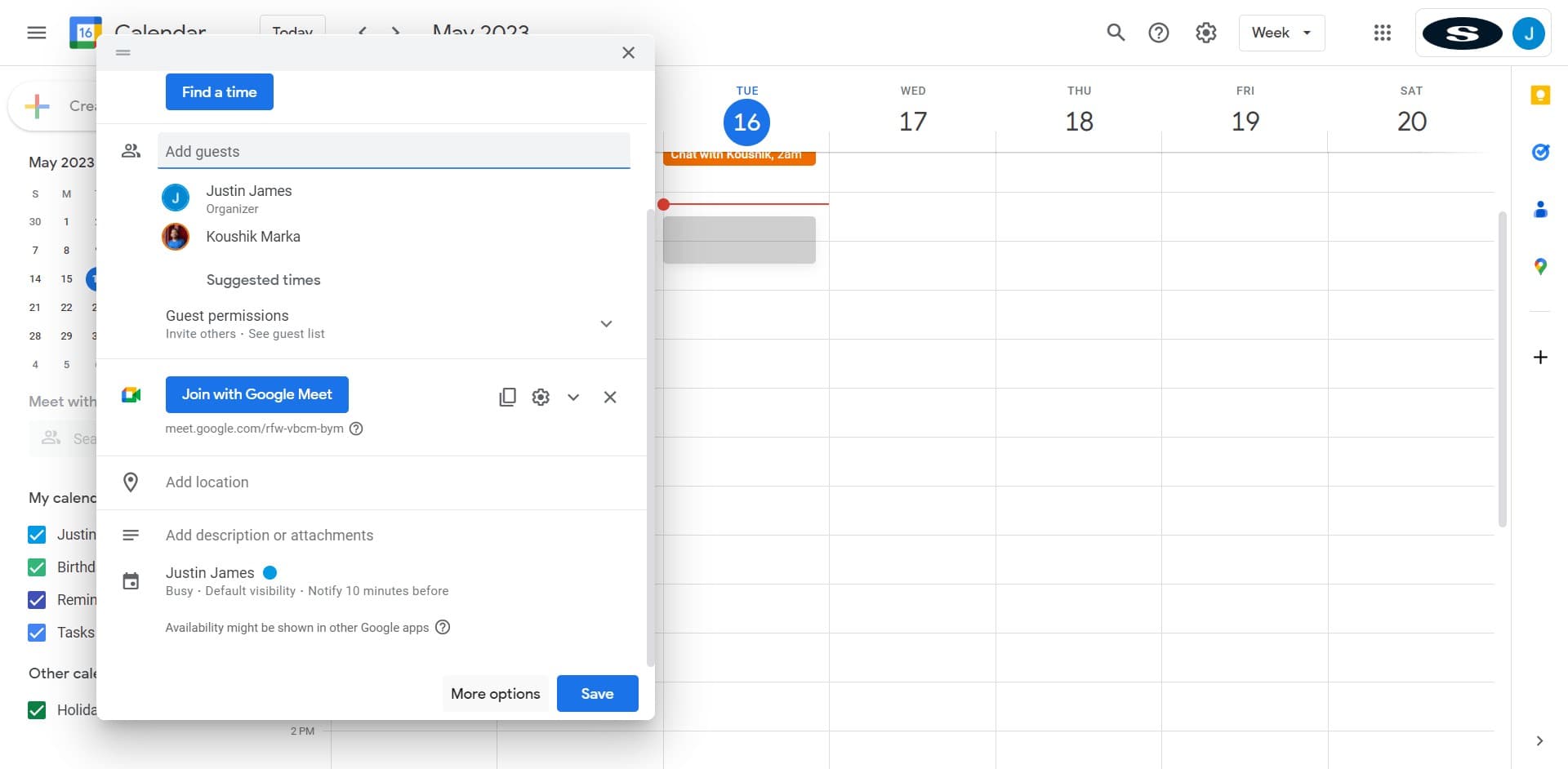Select Tuesday 16 day header
Screen dimensions: 1568x769
(x=746, y=122)
